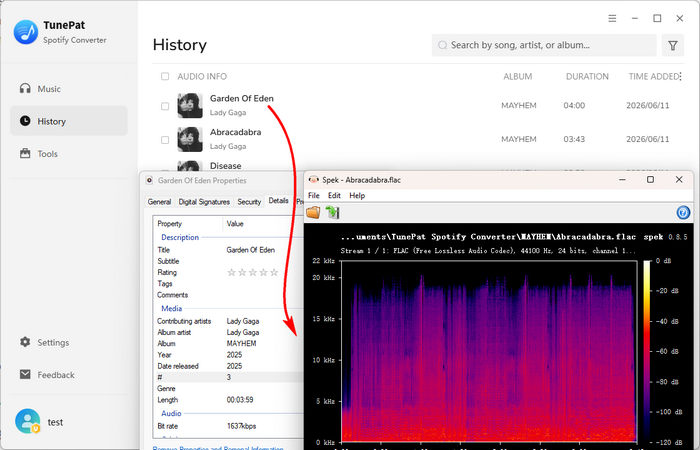Screen dimensions: 700x450
Task: Click the Properties window title icon
Action: pyautogui.click(x=150, y=180)
